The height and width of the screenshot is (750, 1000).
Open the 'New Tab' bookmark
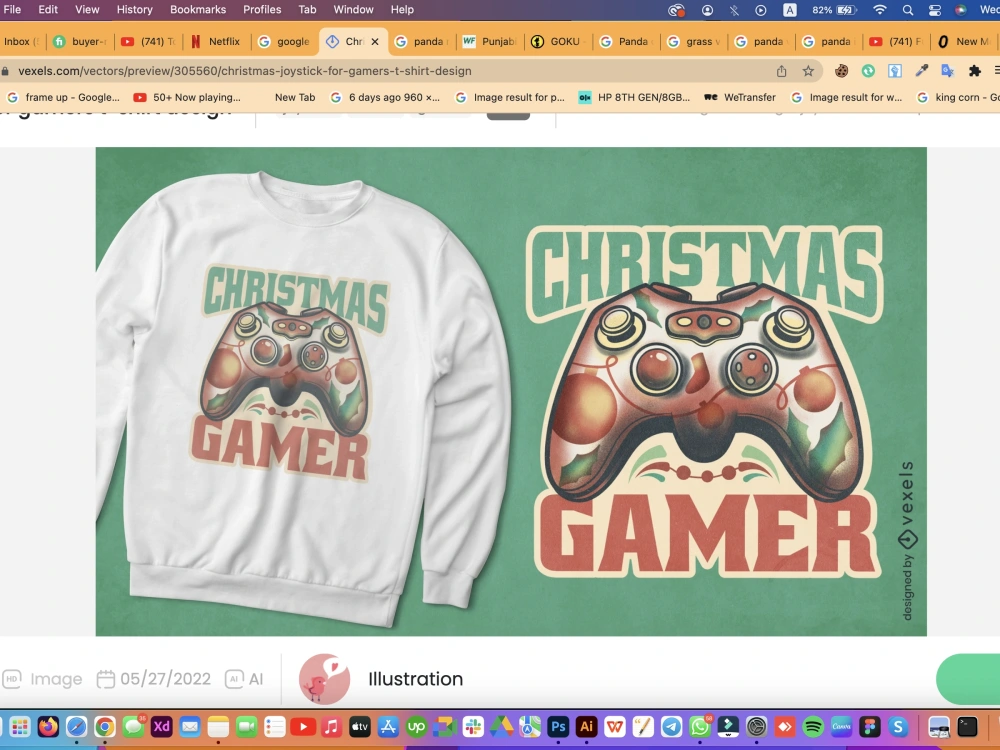[295, 98]
